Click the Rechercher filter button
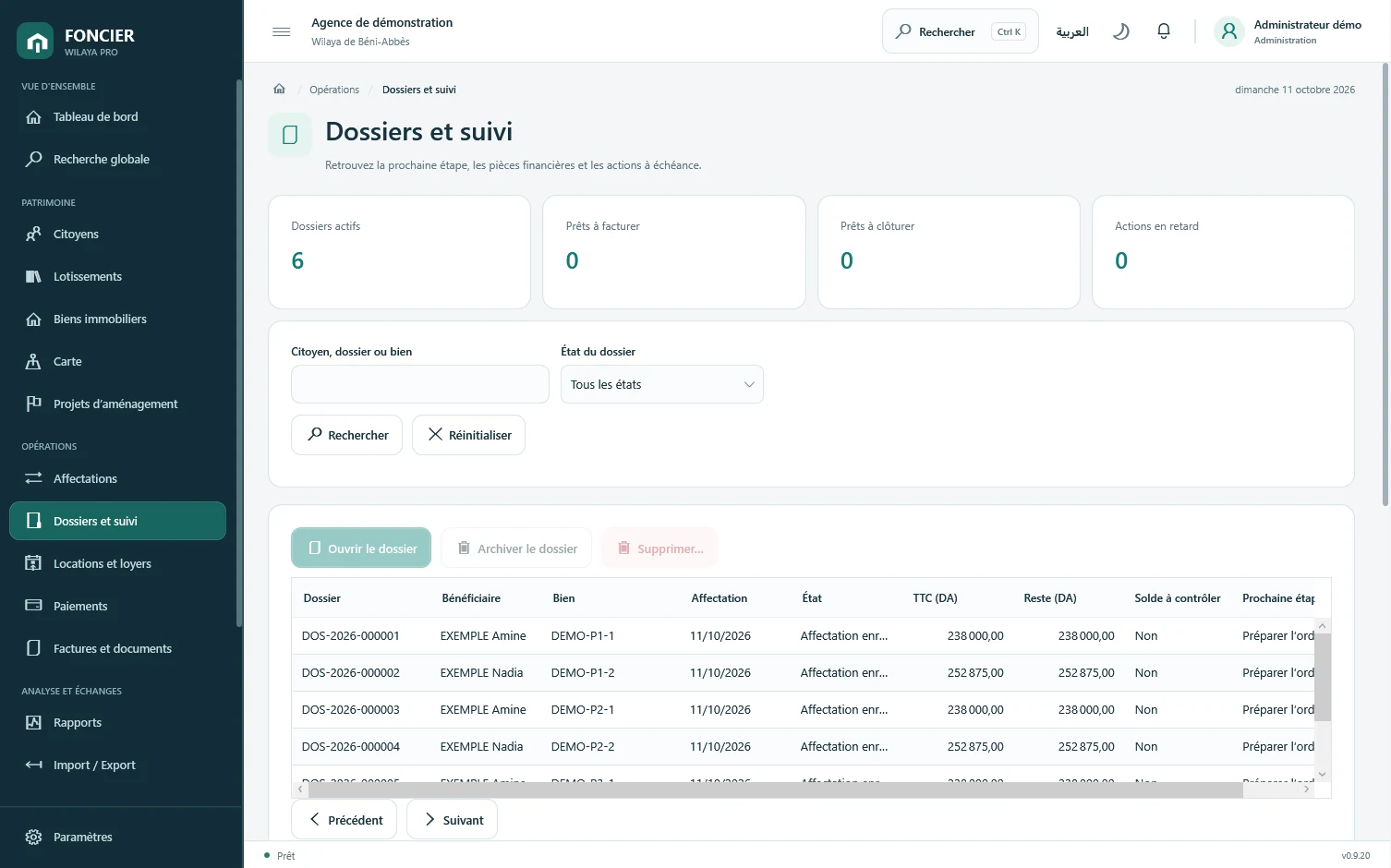 point(346,435)
